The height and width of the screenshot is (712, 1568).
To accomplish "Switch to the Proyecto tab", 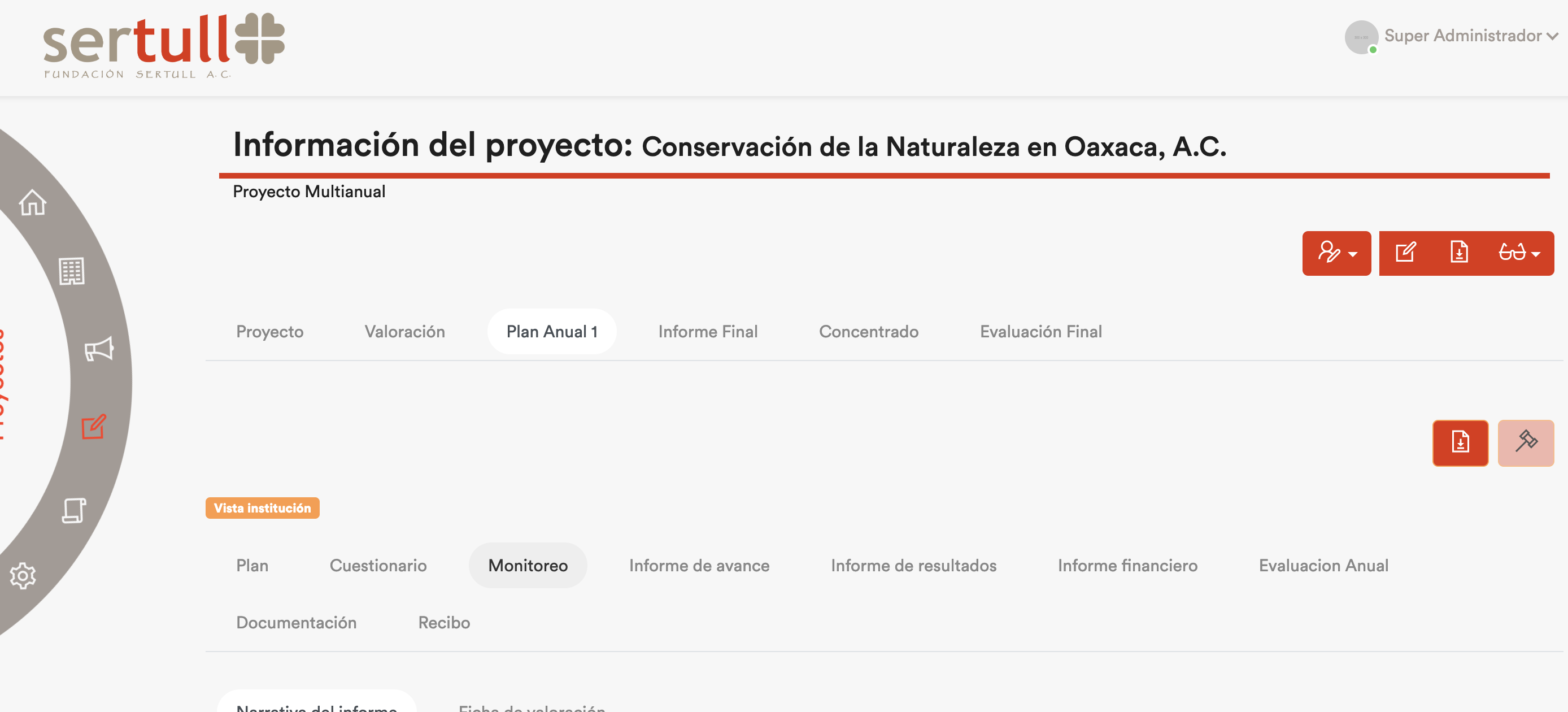I will tap(269, 332).
